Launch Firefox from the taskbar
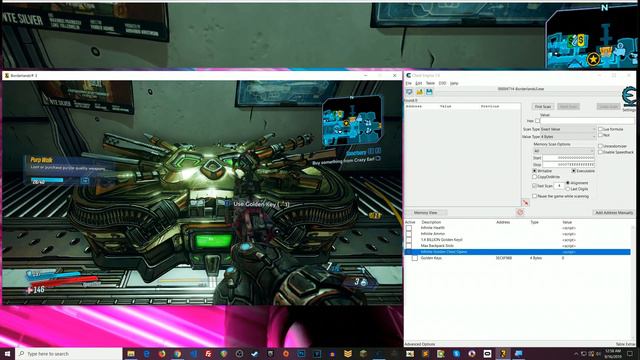 (x=162, y=353)
